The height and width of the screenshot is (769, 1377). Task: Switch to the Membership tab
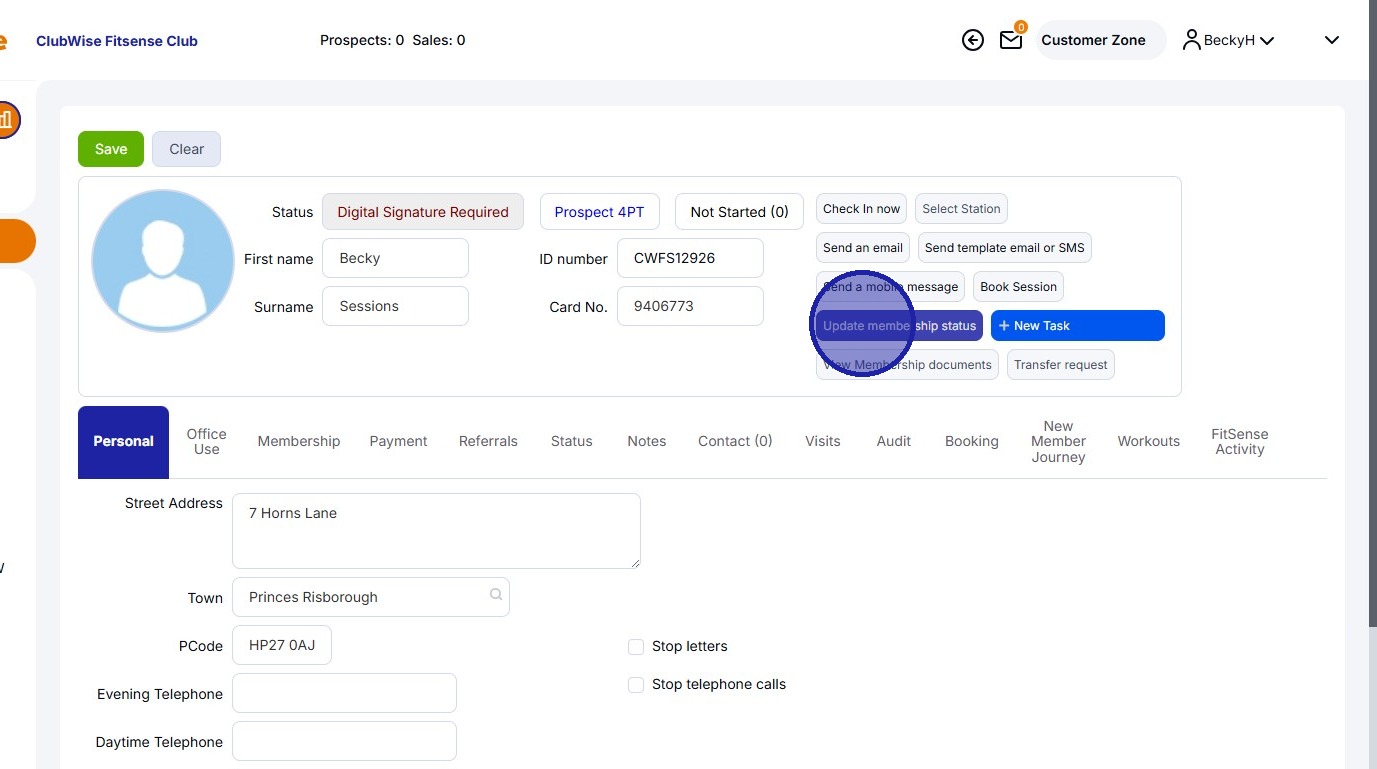[x=298, y=441]
